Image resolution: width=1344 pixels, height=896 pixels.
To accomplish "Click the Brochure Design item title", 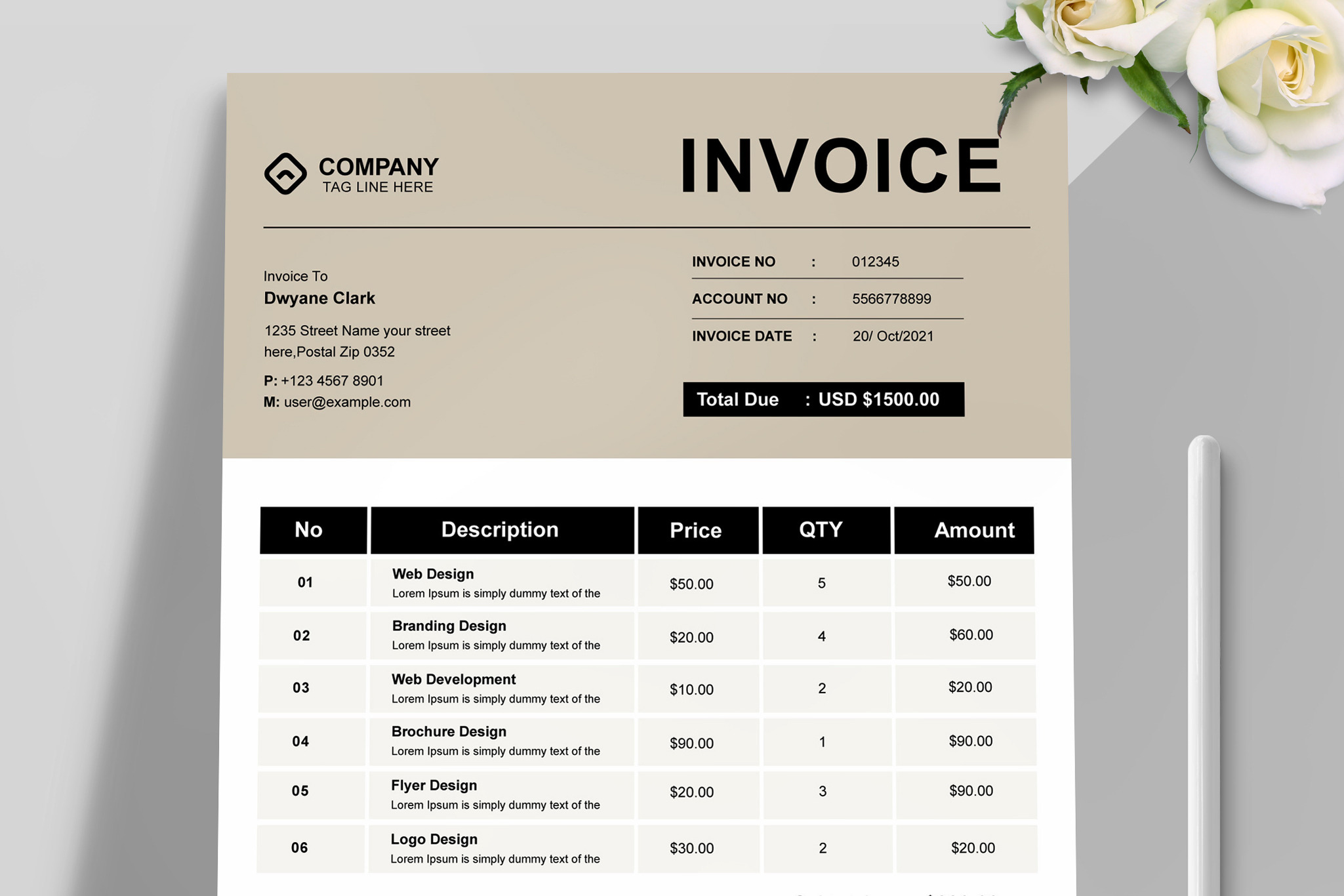I will tap(449, 731).
